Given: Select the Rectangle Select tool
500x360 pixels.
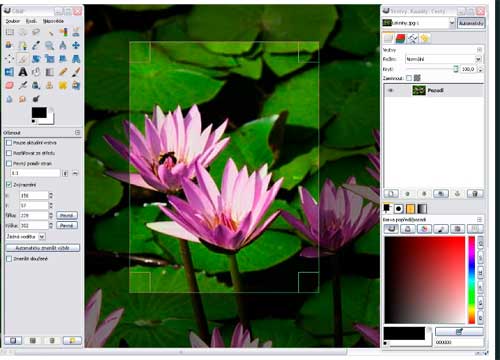Looking at the screenshot, I should pyautogui.click(x=10, y=32).
